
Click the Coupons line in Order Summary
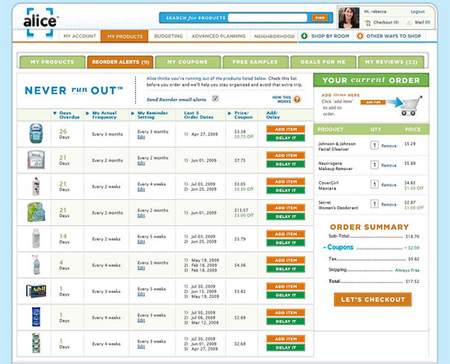(x=371, y=247)
